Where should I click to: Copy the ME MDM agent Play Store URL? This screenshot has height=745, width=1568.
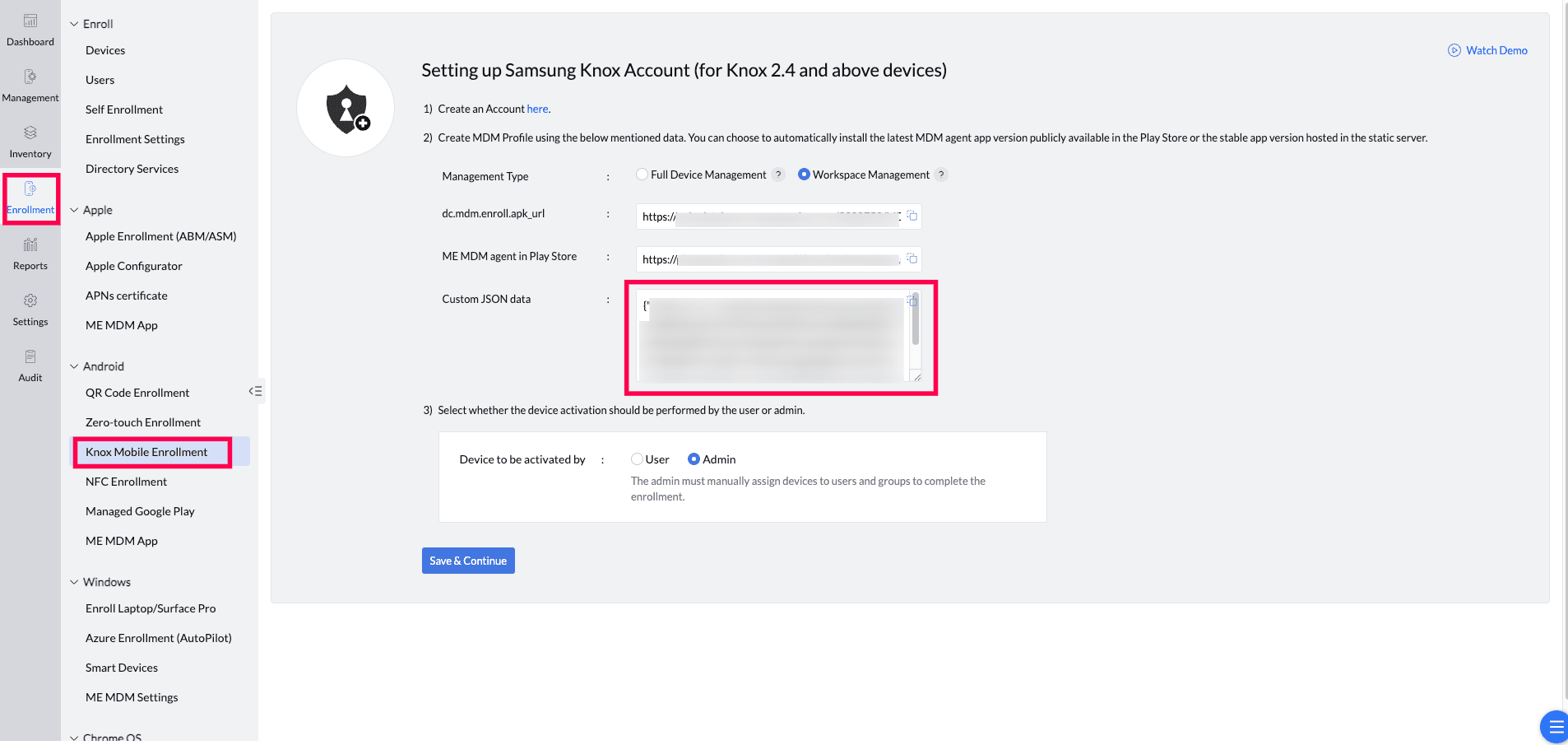(x=912, y=258)
